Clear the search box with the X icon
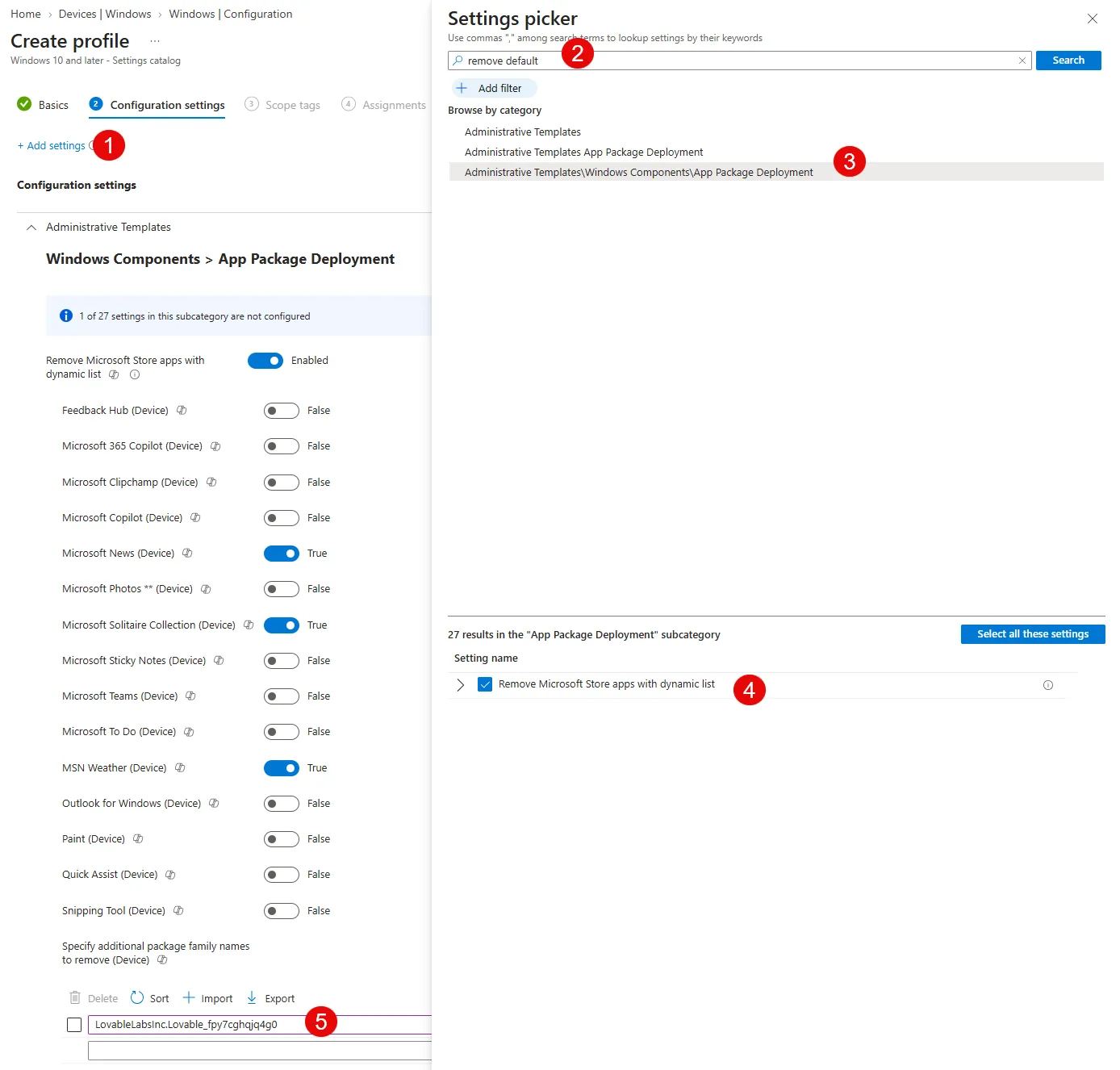 (1022, 61)
